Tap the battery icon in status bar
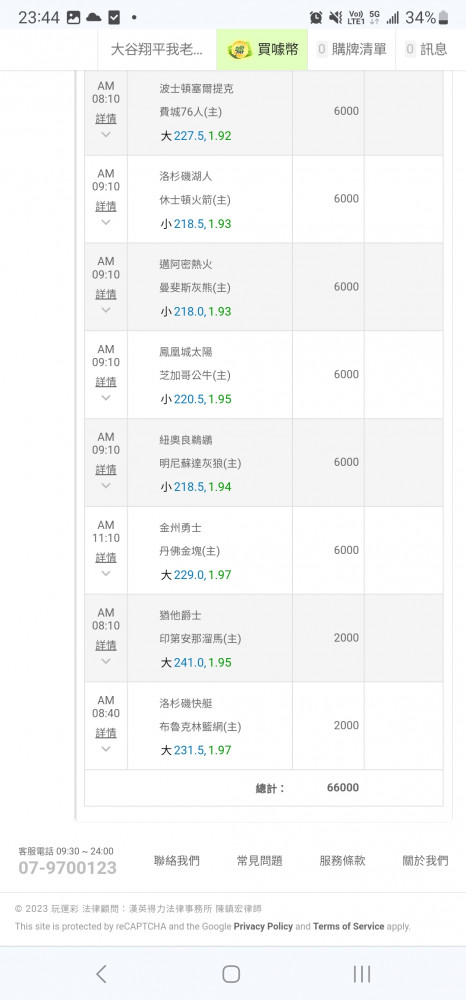Viewport: 466px width, 1000px height. [x=443, y=18]
